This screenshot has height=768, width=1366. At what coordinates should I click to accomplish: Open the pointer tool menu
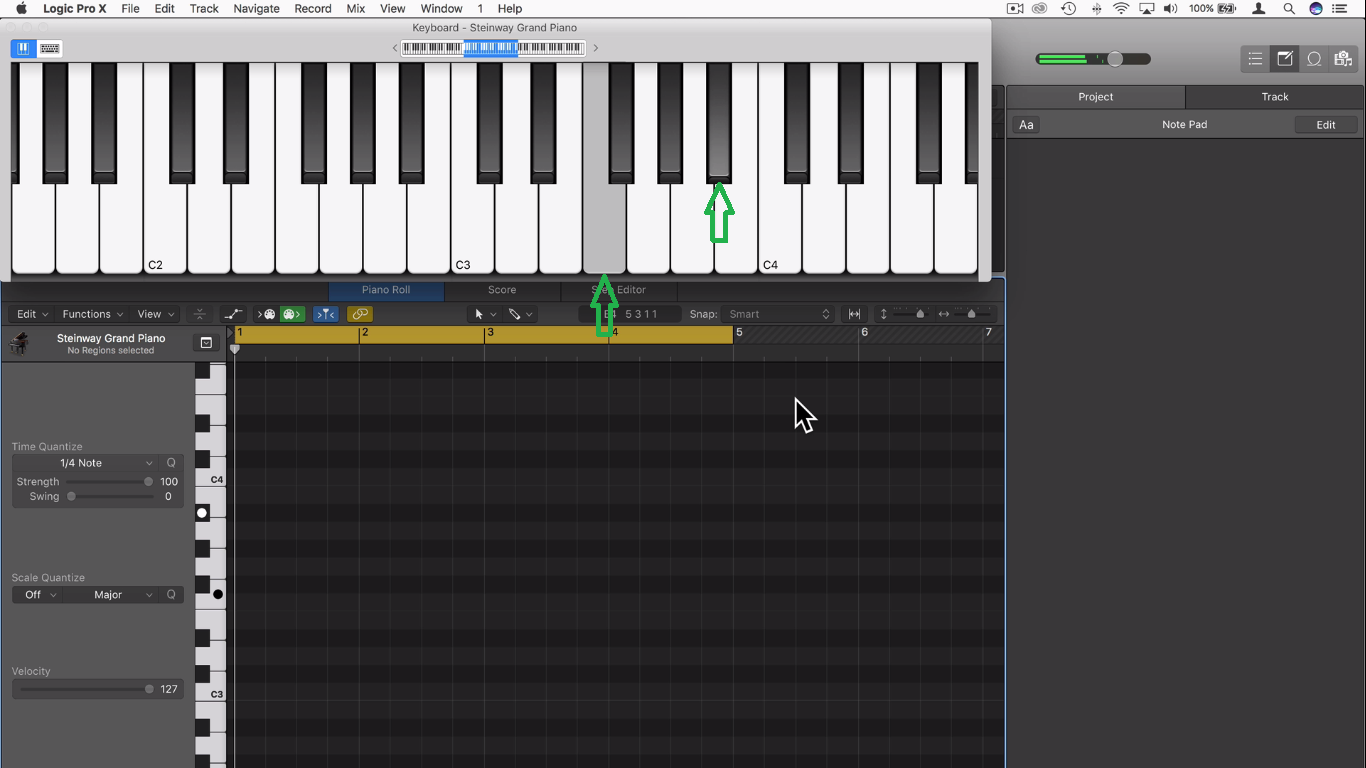coord(486,314)
